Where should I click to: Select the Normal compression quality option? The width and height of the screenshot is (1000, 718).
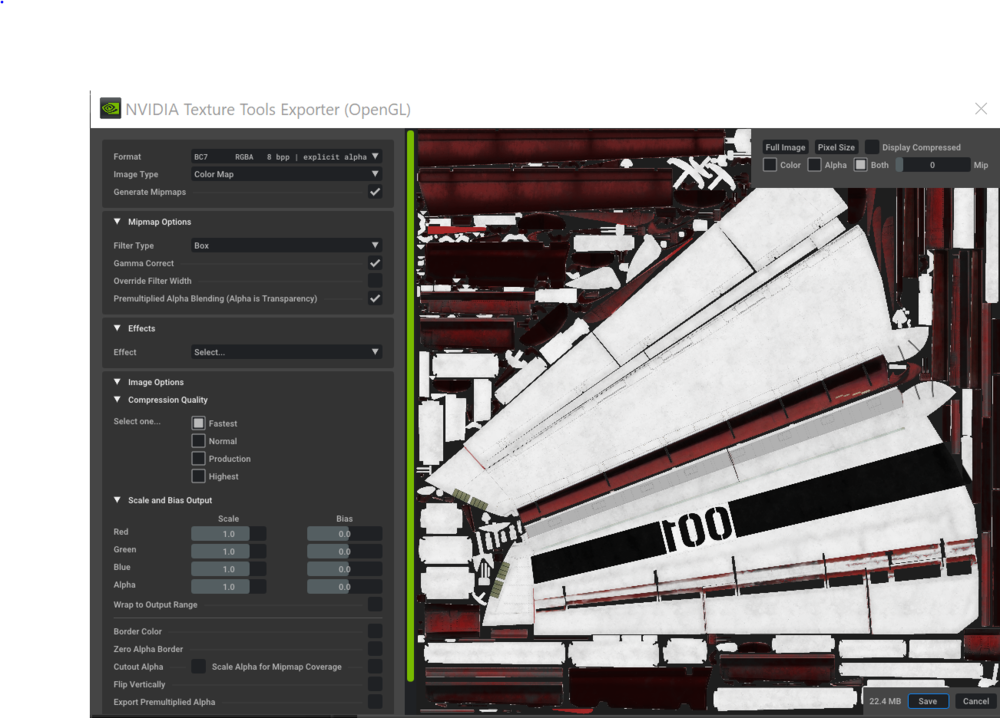198,441
